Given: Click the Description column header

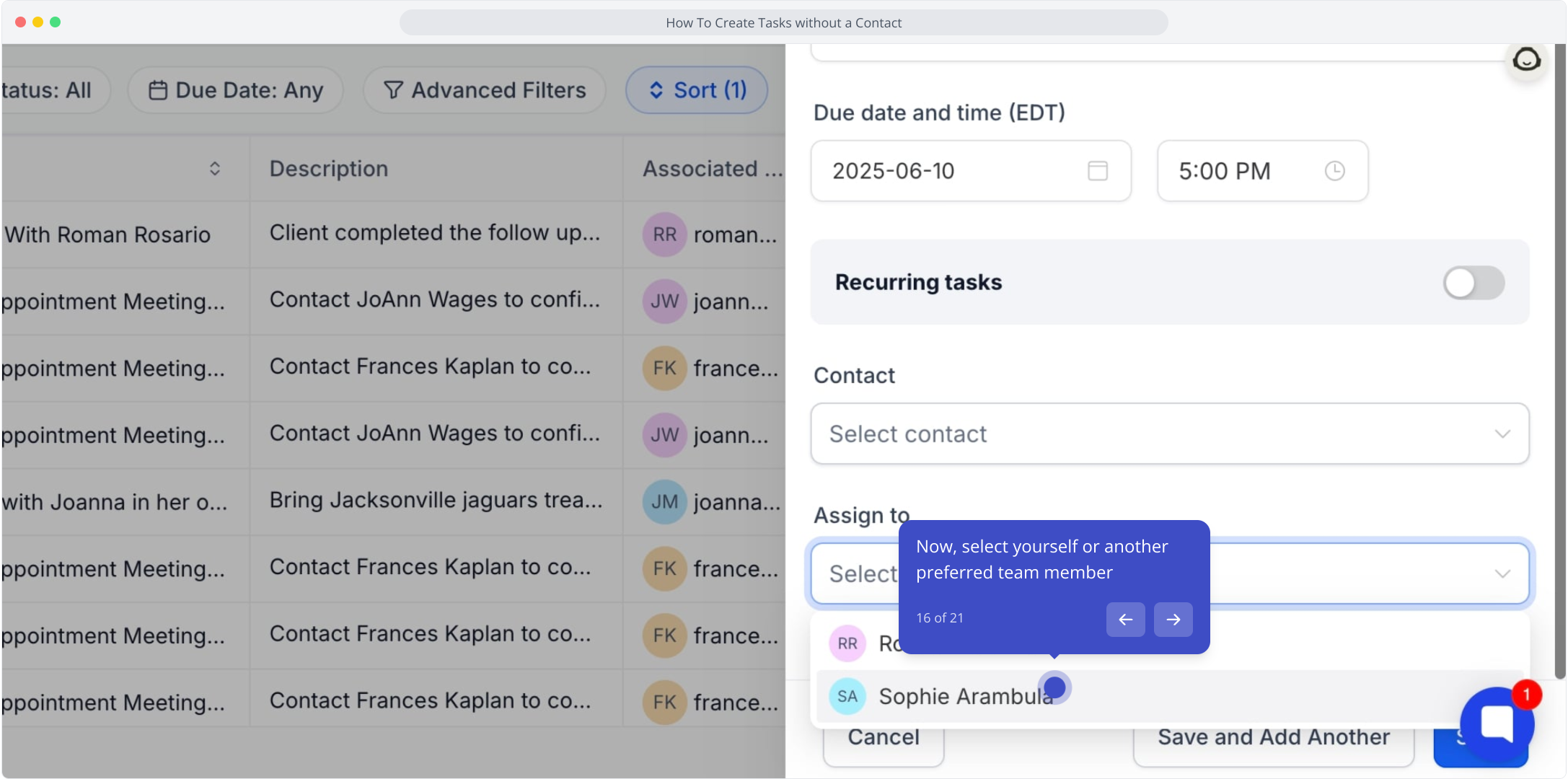Looking at the screenshot, I should (329, 169).
